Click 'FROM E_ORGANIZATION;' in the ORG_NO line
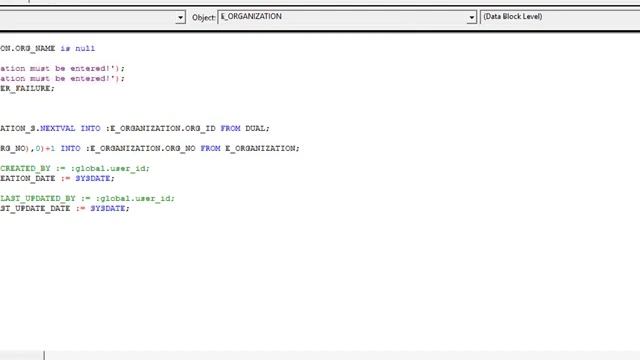The width and height of the screenshot is (640, 360). pos(250,148)
